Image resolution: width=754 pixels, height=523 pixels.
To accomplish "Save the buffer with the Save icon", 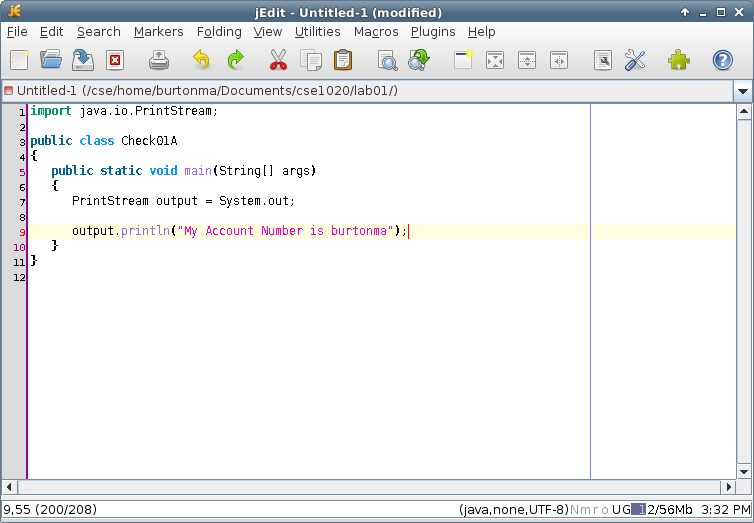I will pos(83,61).
